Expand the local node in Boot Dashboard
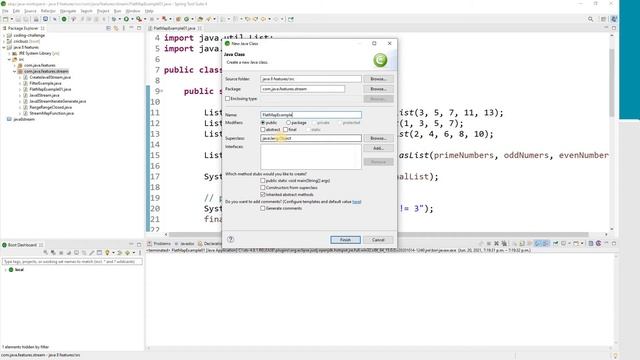This screenshot has height=360, width=640. 5,270
